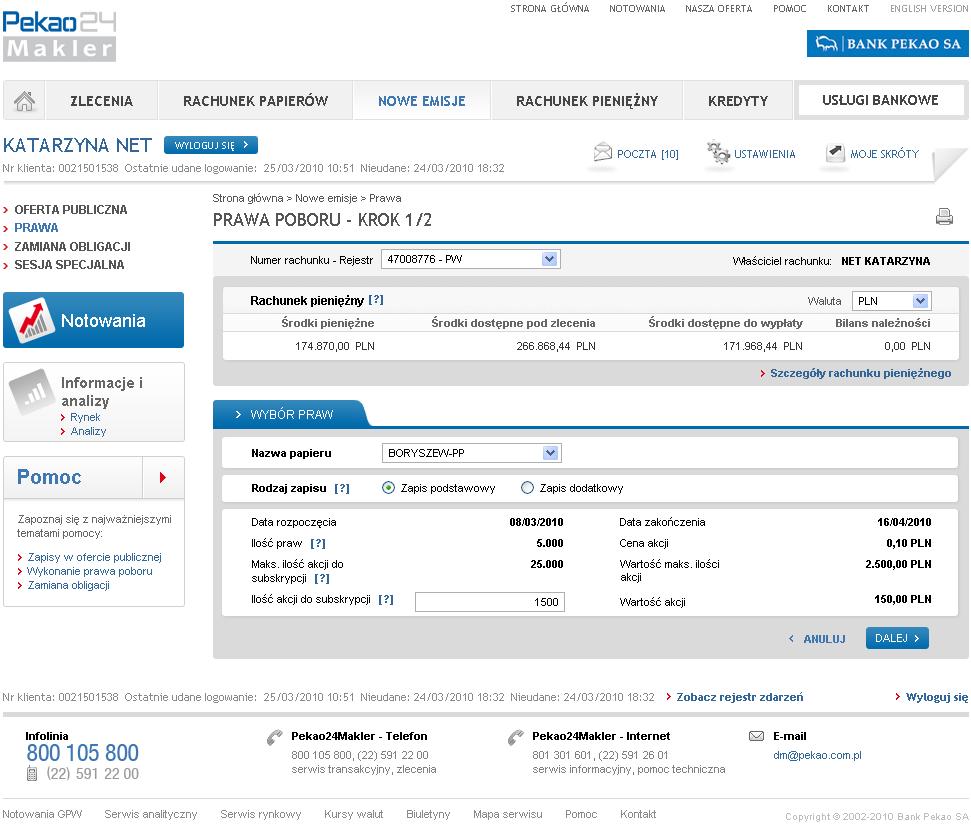Open Kursy walut footer link
Image resolution: width=971 pixels, height=826 pixels.
click(x=354, y=814)
